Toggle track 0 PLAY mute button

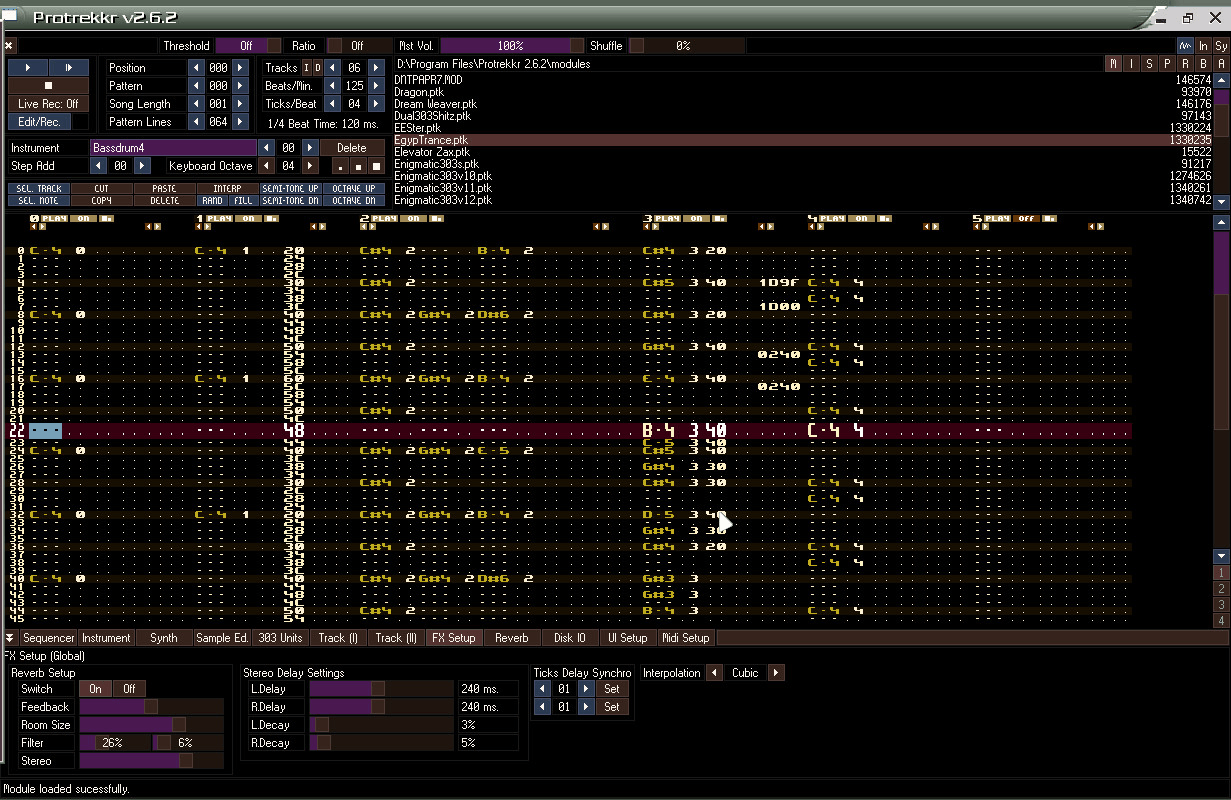click(x=53, y=218)
